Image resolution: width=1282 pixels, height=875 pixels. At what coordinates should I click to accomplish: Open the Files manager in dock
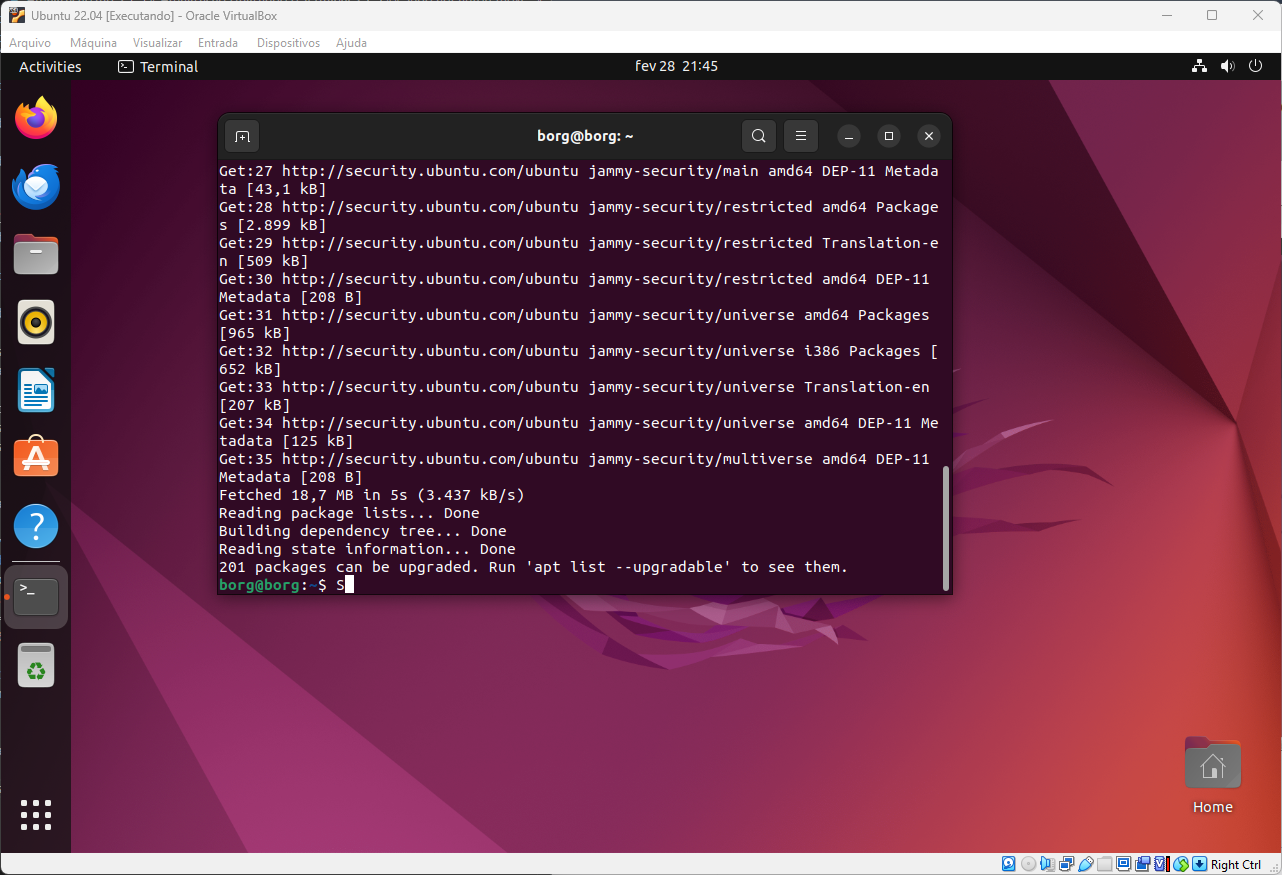[36, 255]
